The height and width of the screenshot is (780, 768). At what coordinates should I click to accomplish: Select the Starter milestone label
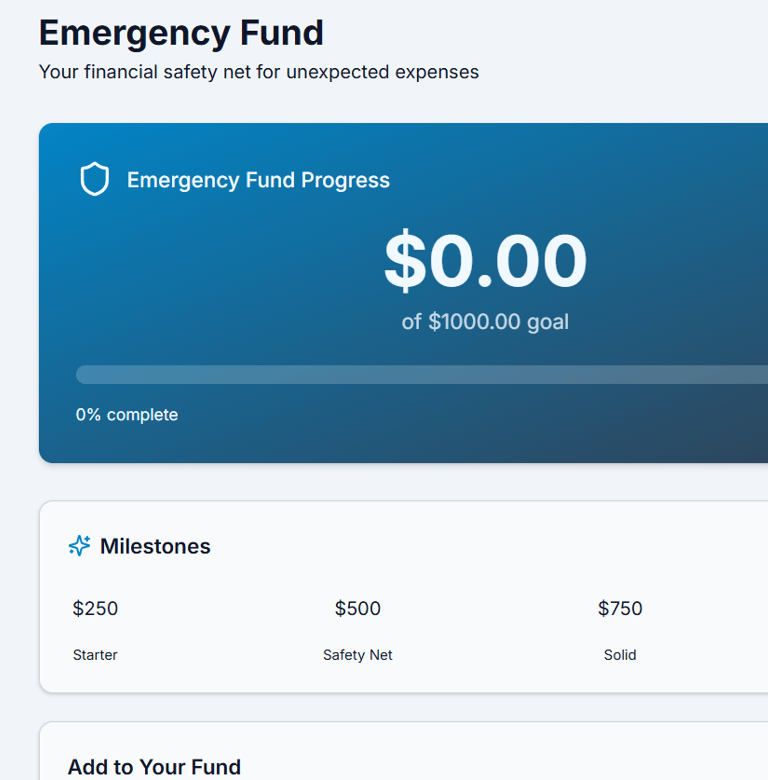[x=95, y=655]
